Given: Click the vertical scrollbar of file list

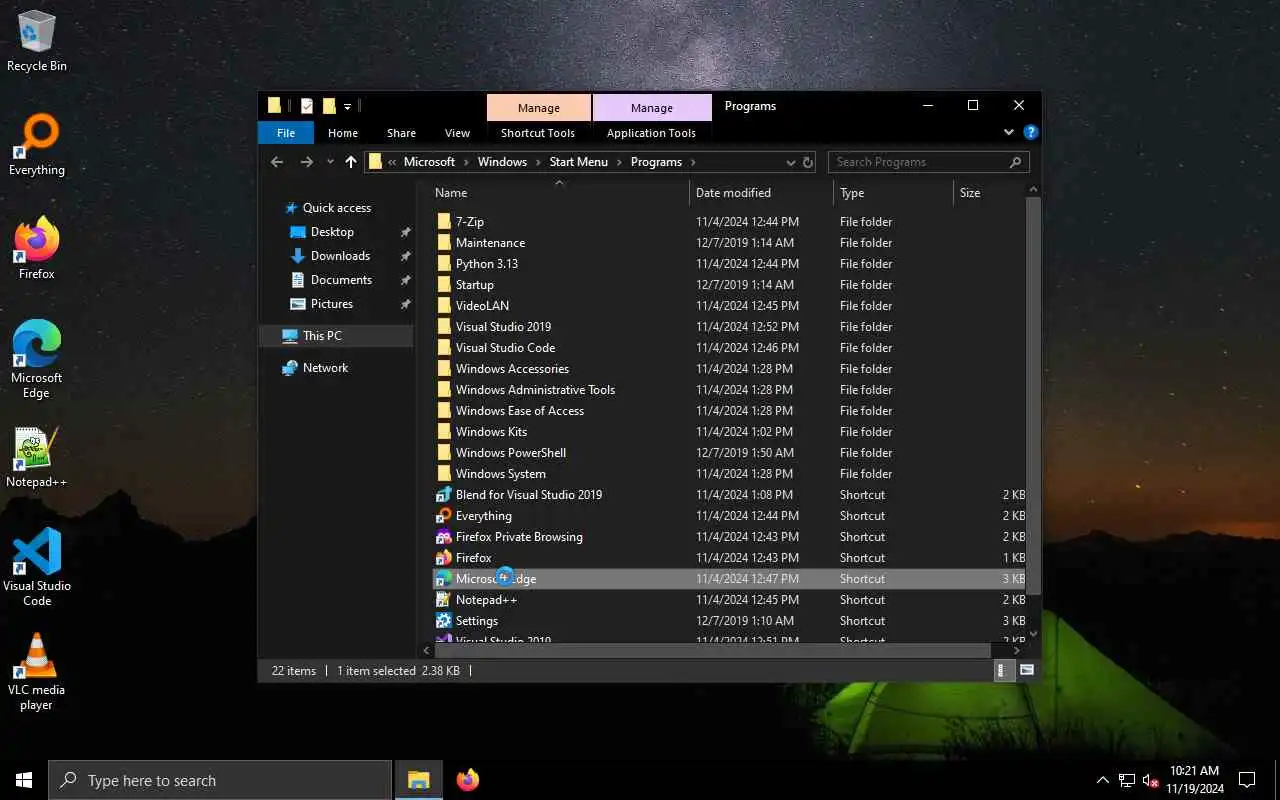Looking at the screenshot, I should tap(1034, 395).
